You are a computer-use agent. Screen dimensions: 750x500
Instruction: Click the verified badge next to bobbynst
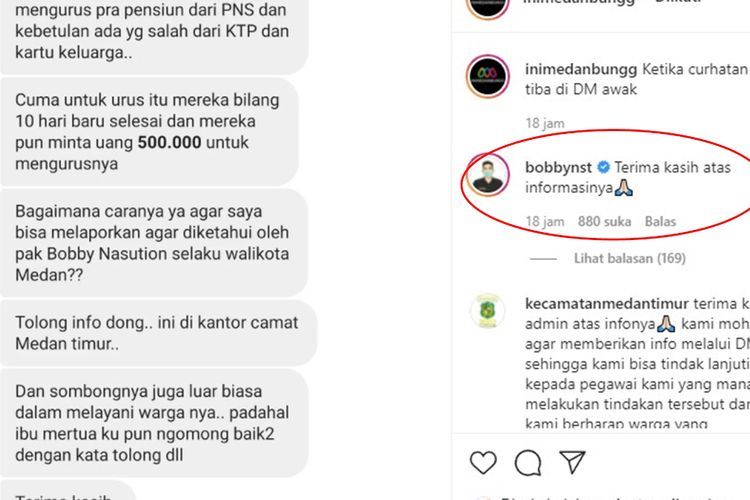(x=604, y=167)
